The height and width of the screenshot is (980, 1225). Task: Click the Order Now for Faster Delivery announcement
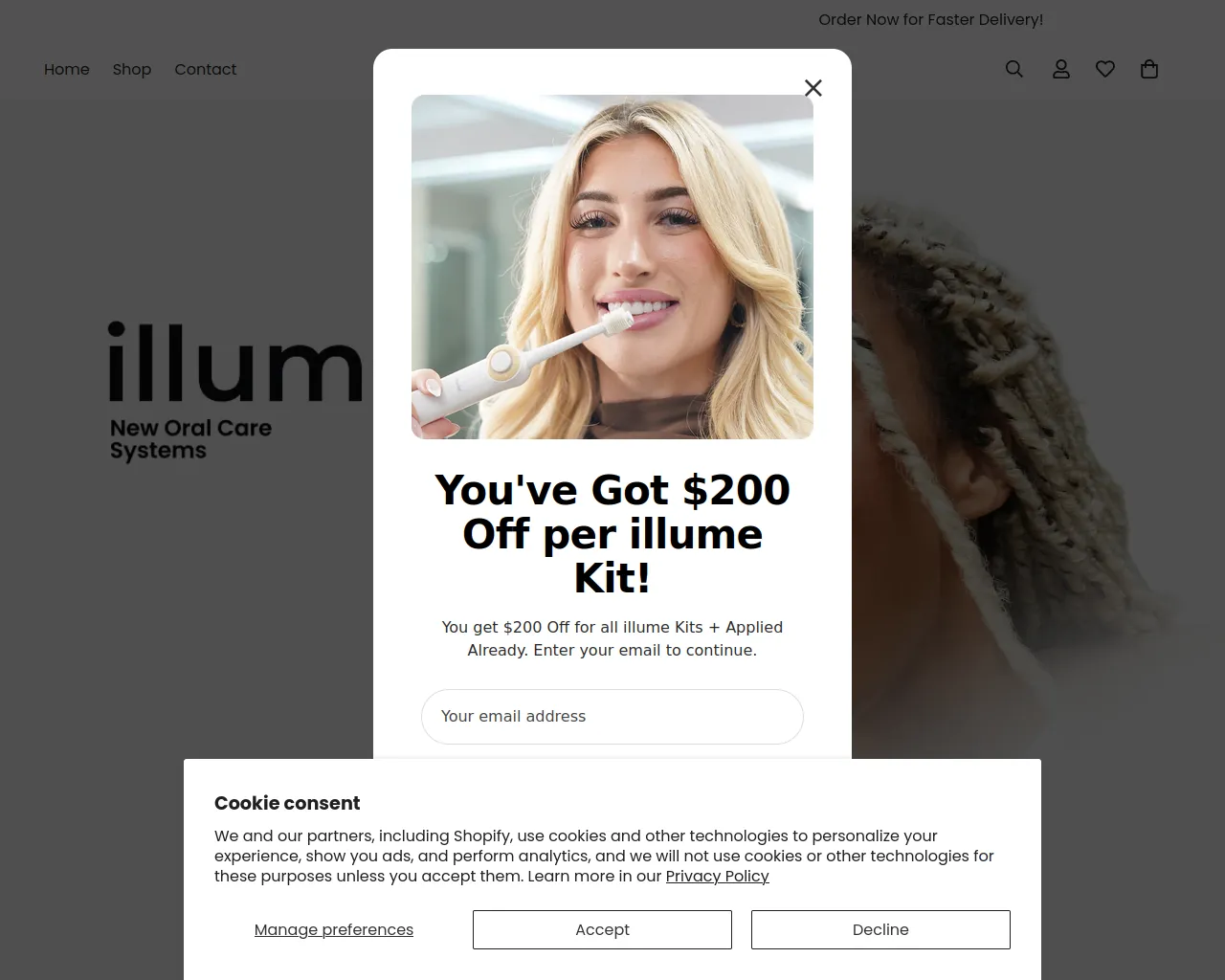click(930, 19)
